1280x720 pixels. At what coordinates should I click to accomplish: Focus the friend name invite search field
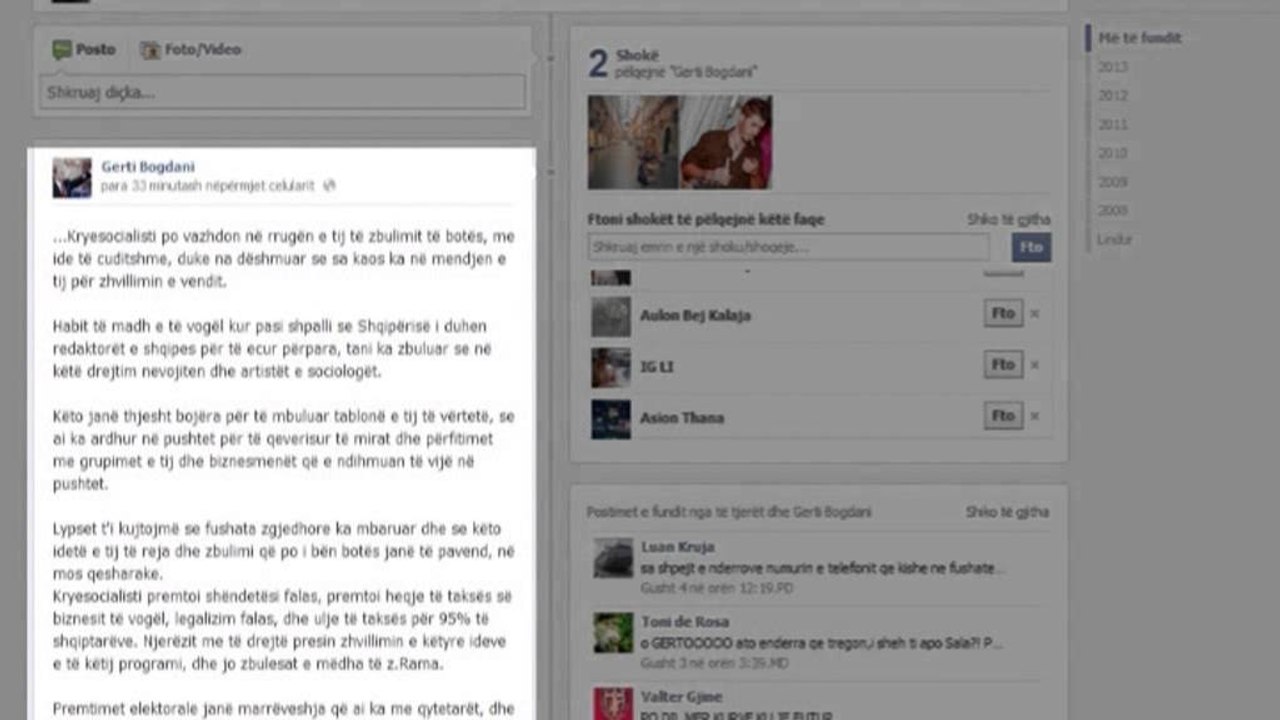pyautogui.click(x=788, y=247)
